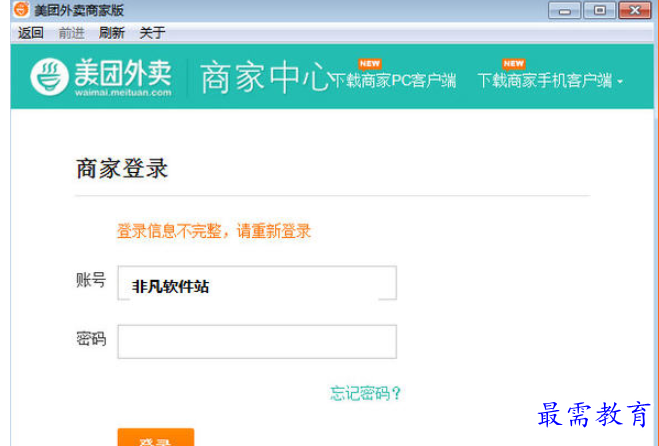This screenshot has width=659, height=446.
Task: Click the 商家登录 heading
Action: [122, 169]
